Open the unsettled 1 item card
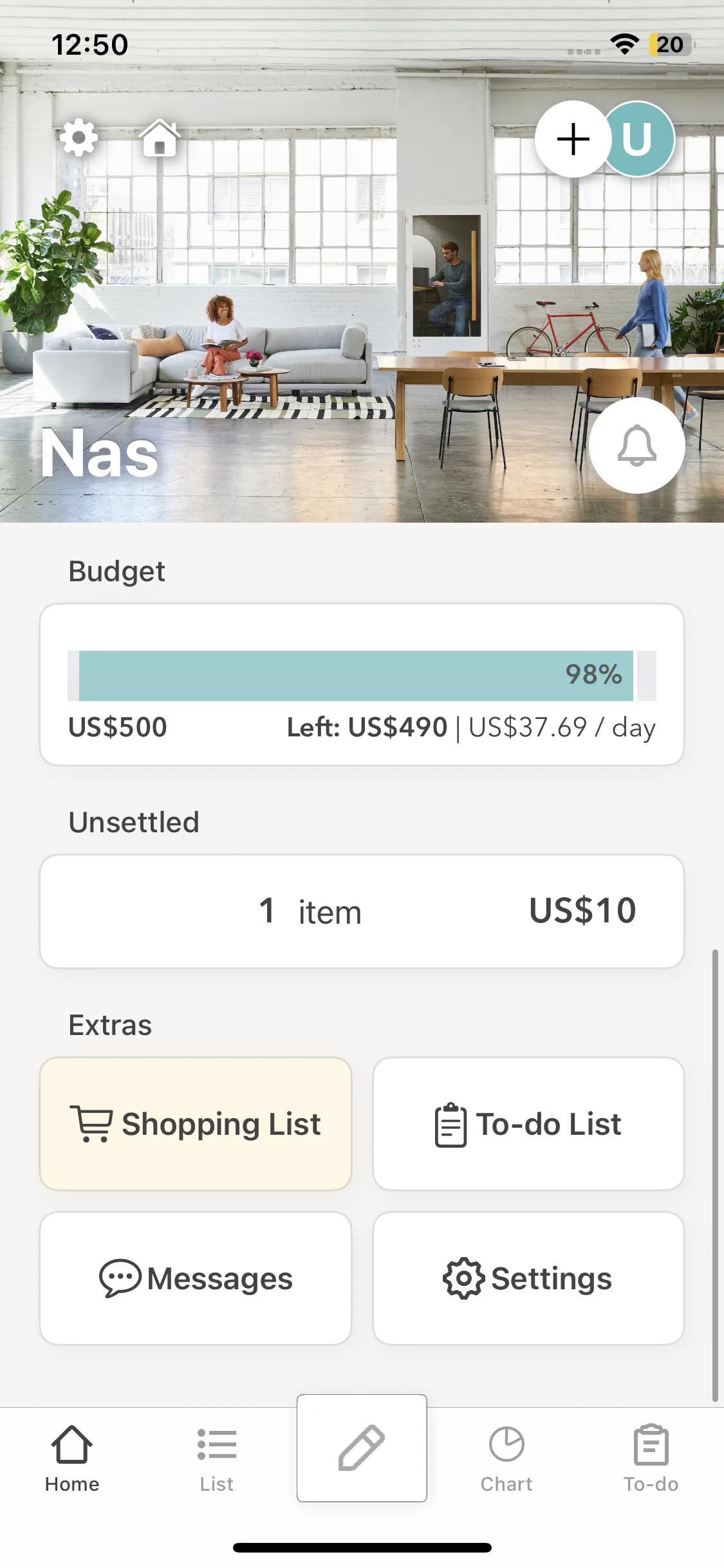Image resolution: width=724 pixels, height=1568 pixels. (x=362, y=911)
